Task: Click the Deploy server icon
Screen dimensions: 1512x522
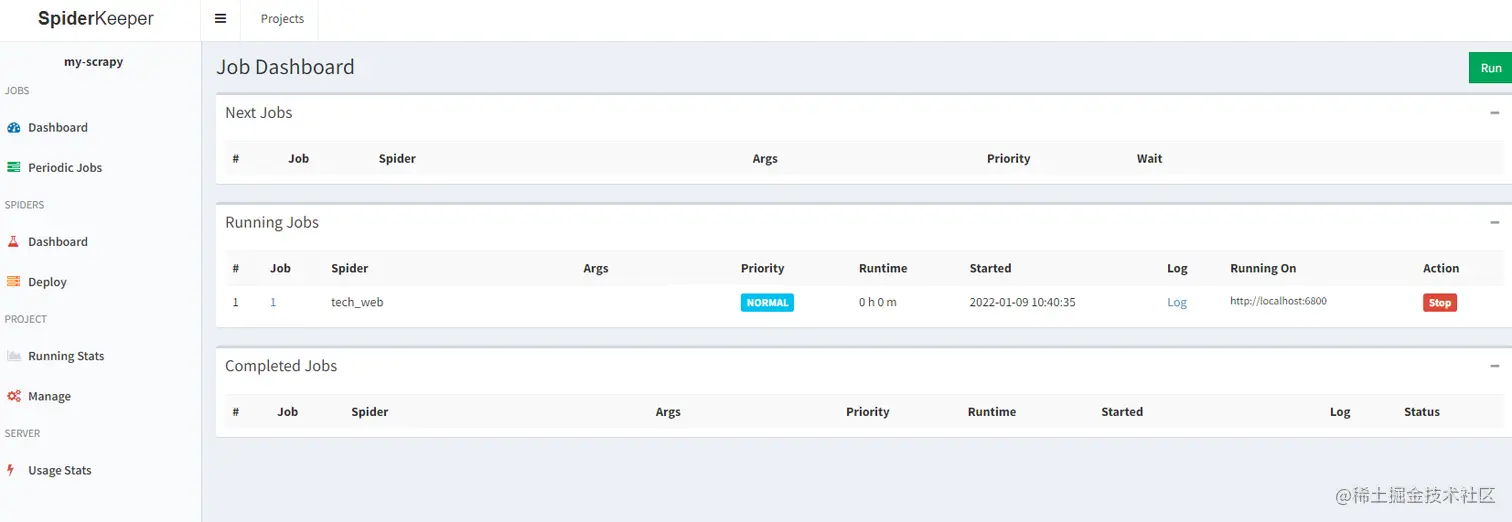Action: (x=14, y=281)
